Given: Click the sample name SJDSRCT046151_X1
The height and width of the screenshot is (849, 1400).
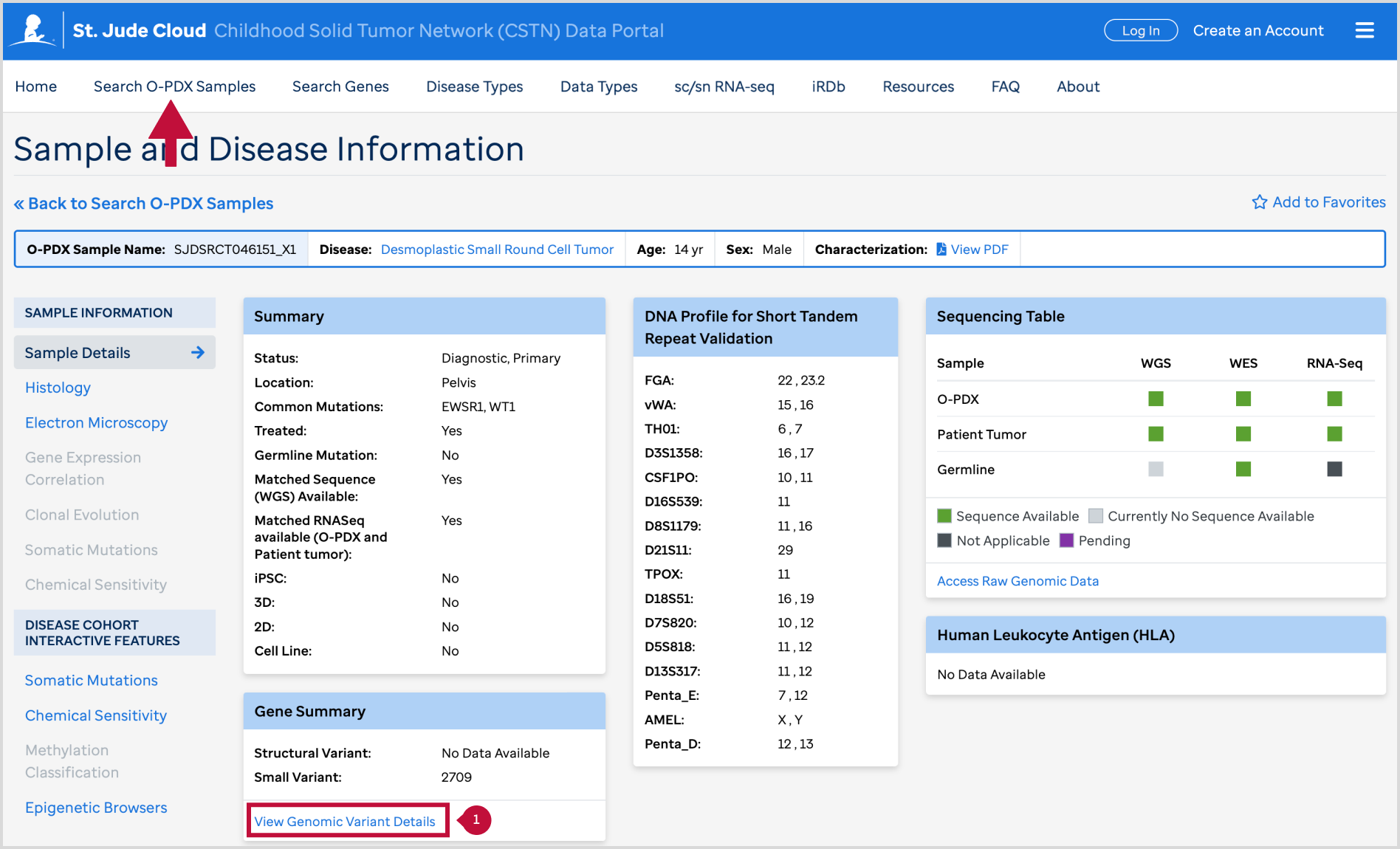Looking at the screenshot, I should pos(235,250).
